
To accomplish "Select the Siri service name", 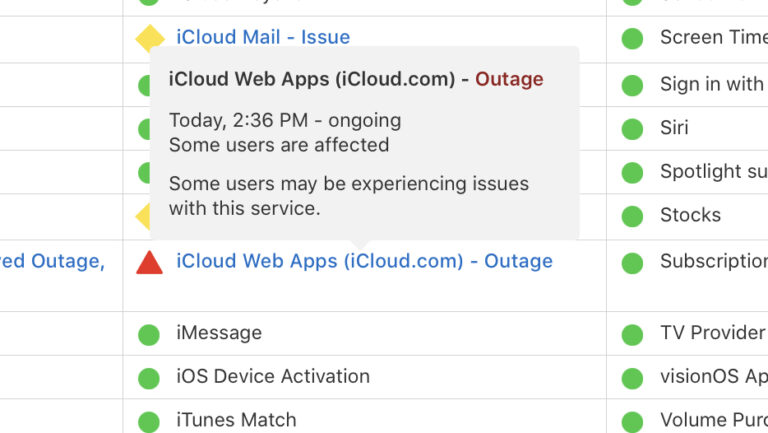I will click(x=674, y=128).
